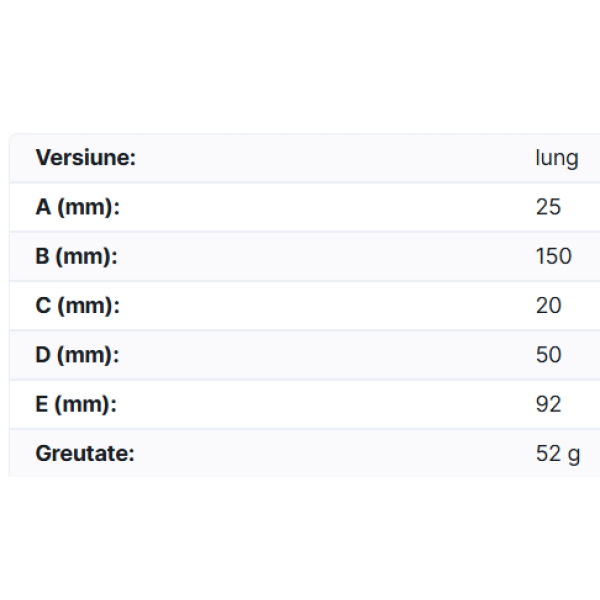Select the 'lung' version value
The image size is (600, 600).
[556, 158]
